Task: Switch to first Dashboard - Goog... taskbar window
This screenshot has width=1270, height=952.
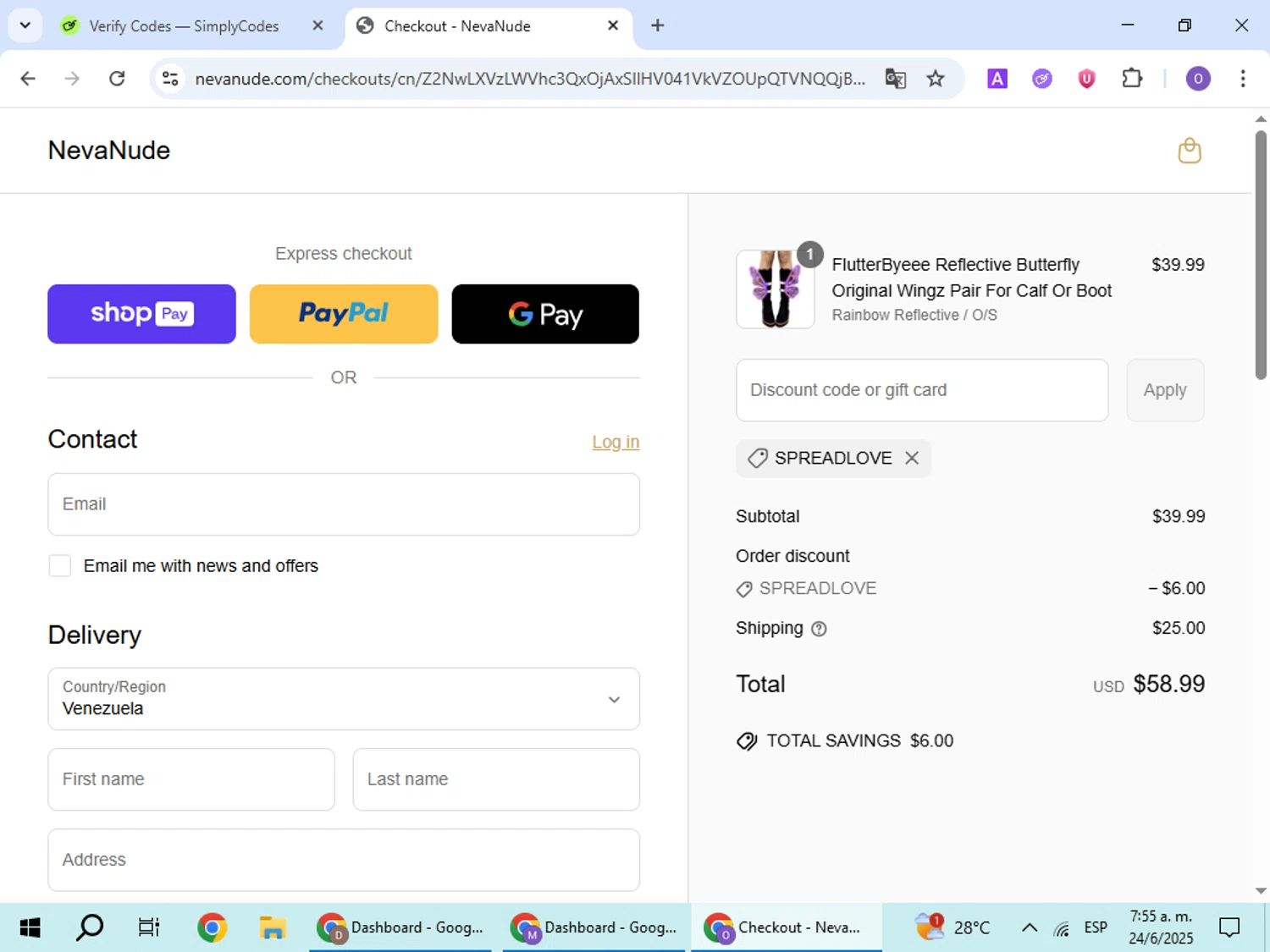Action: point(400,927)
